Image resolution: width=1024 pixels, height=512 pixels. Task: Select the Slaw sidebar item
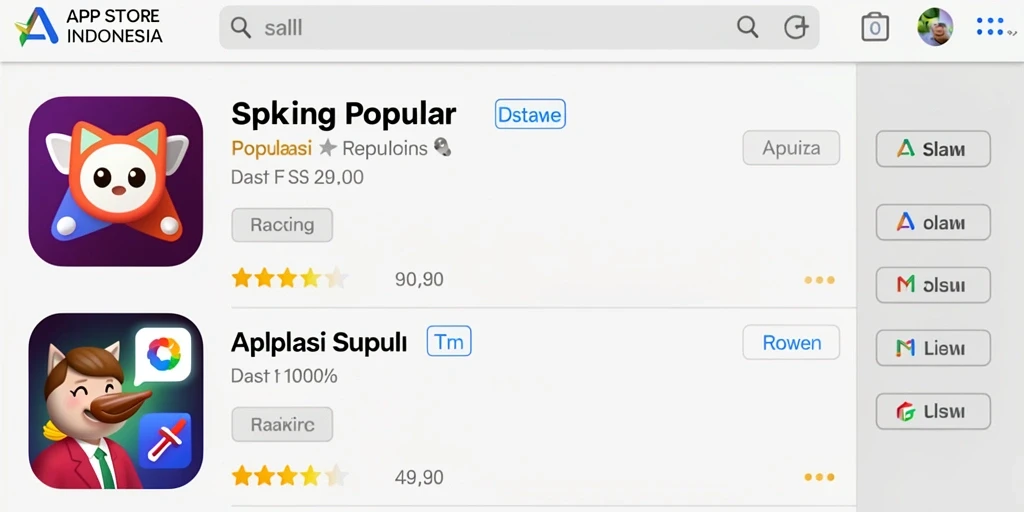tap(933, 149)
